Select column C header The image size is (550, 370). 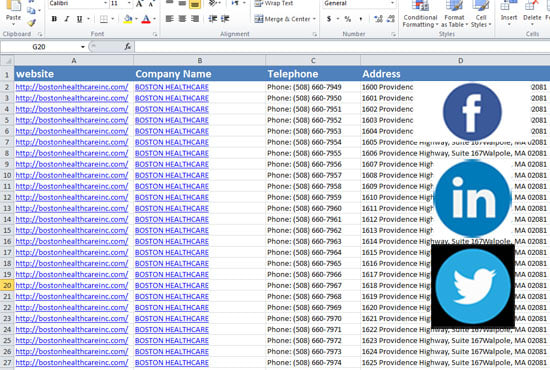point(313,61)
